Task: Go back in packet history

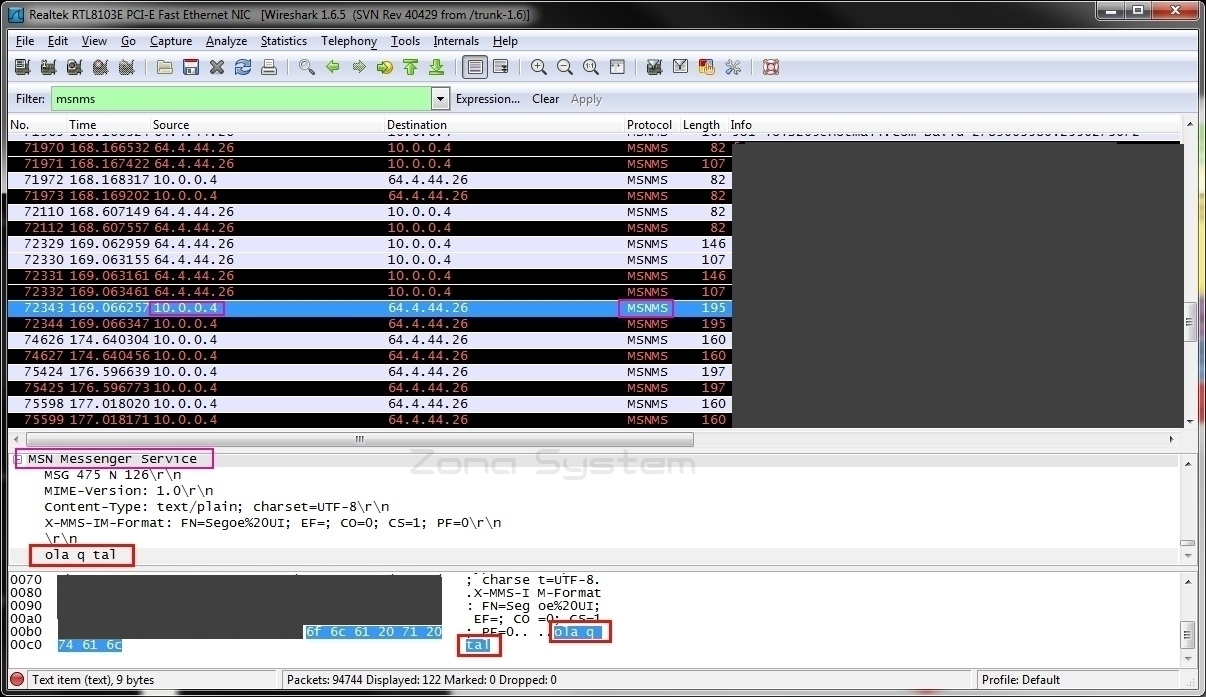Action: 333,67
